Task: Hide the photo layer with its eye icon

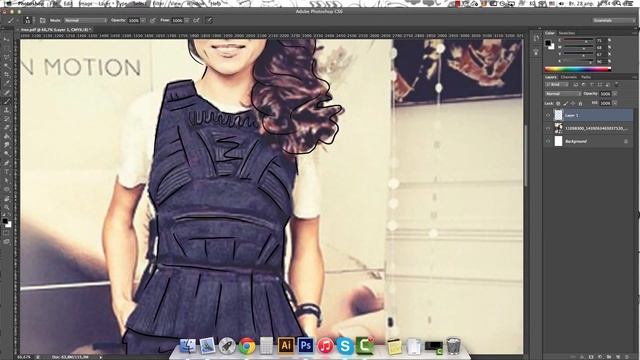Action: click(548, 128)
